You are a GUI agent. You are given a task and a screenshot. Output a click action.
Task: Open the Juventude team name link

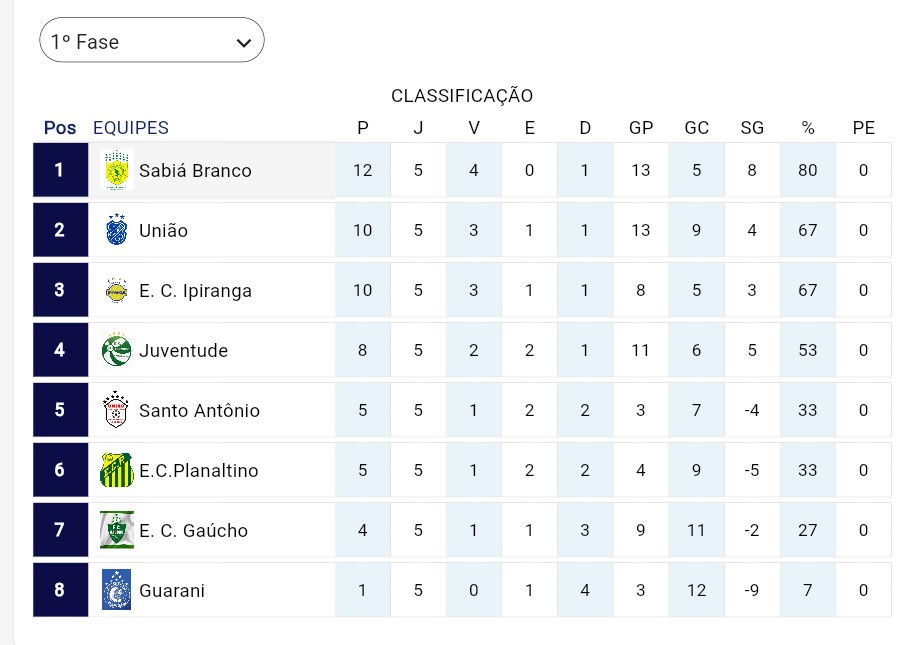pyautogui.click(x=183, y=350)
